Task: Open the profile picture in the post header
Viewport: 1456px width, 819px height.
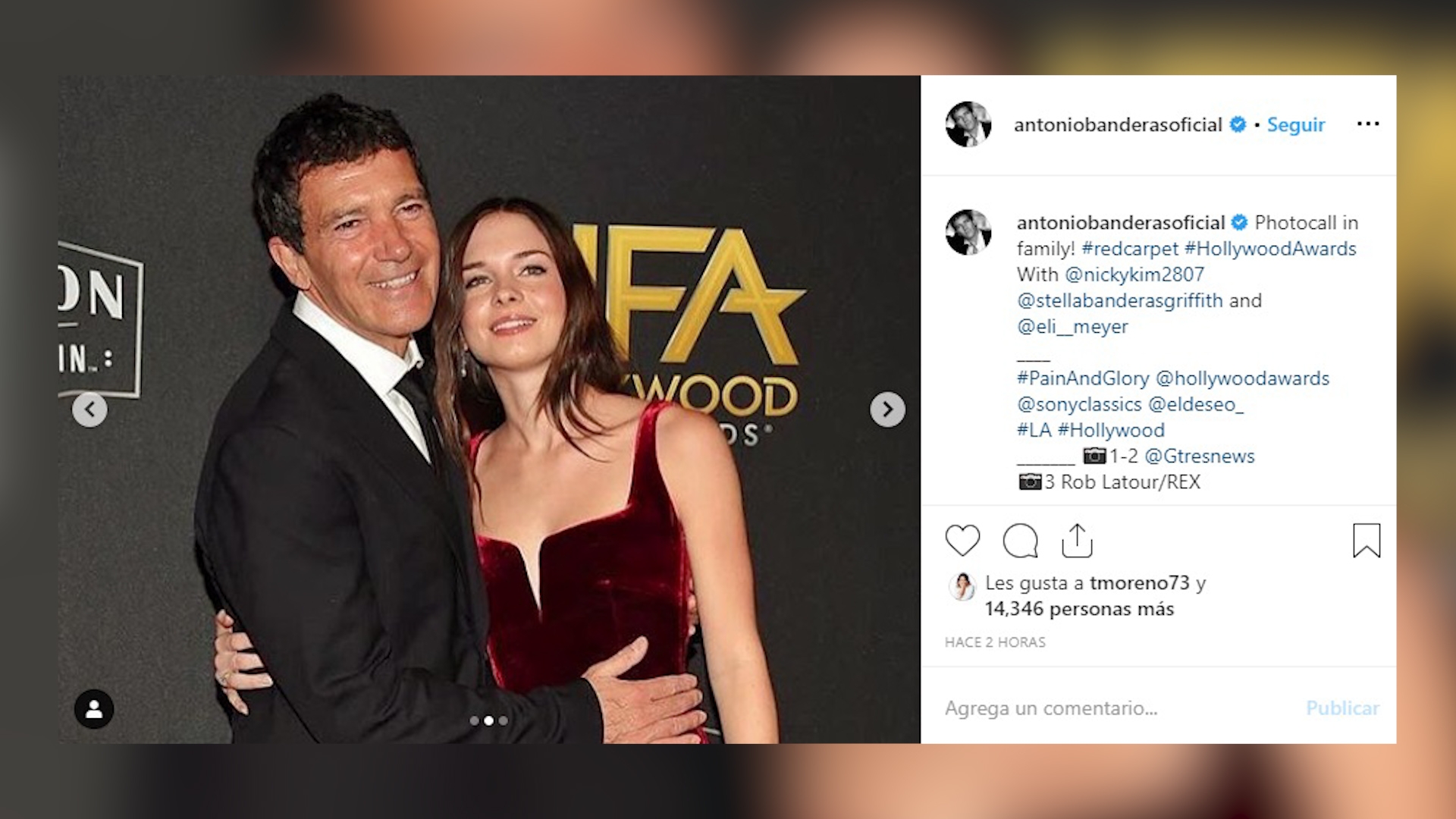Action: click(x=968, y=124)
